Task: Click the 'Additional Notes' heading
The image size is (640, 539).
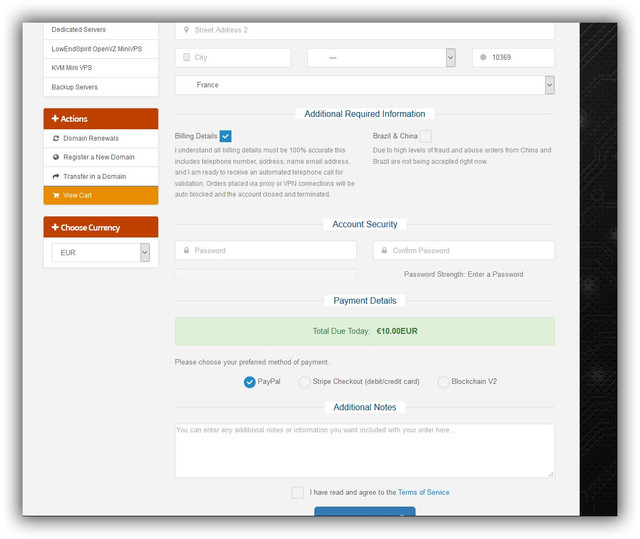Action: click(x=364, y=407)
